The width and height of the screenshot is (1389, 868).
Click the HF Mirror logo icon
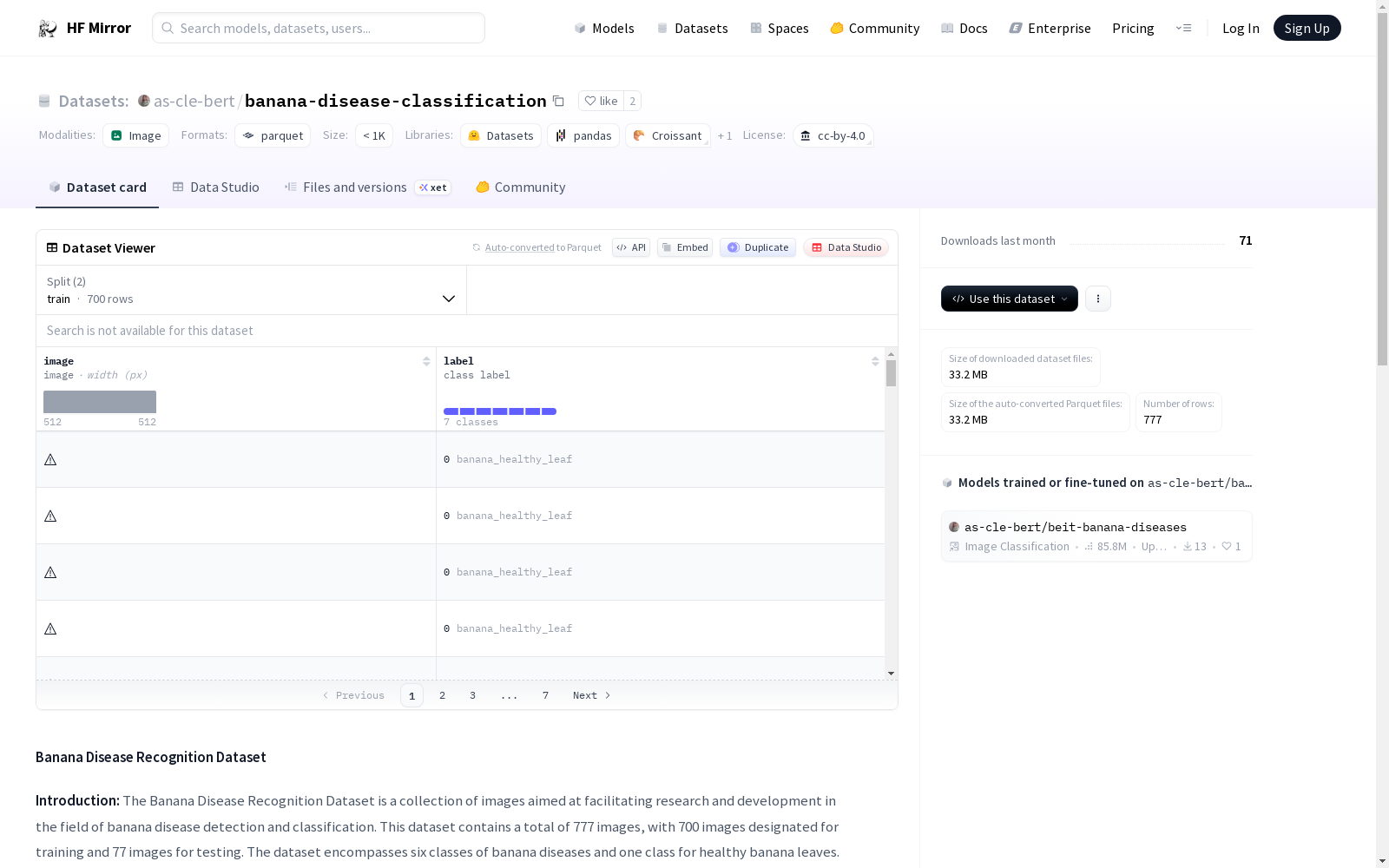pyautogui.click(x=48, y=29)
